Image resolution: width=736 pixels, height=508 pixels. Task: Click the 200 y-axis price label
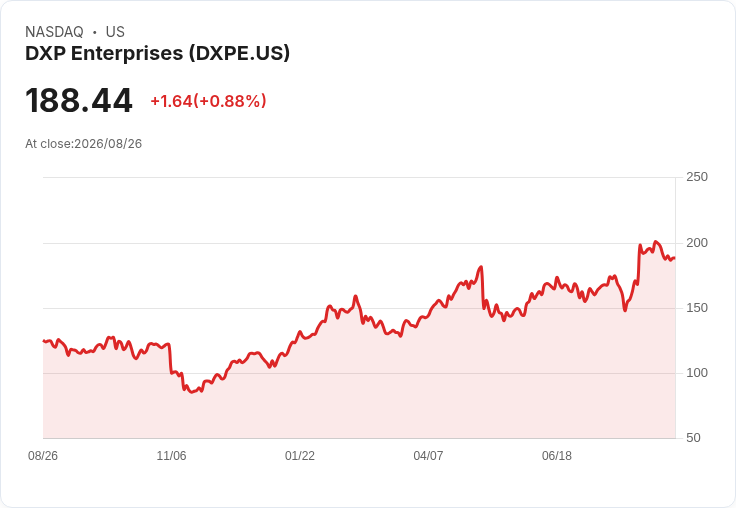(697, 243)
